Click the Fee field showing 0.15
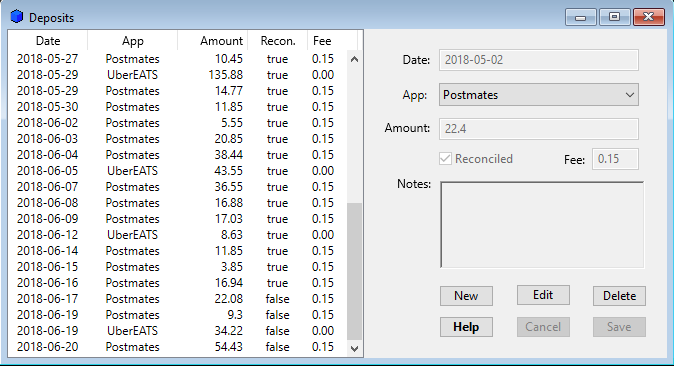 615,159
